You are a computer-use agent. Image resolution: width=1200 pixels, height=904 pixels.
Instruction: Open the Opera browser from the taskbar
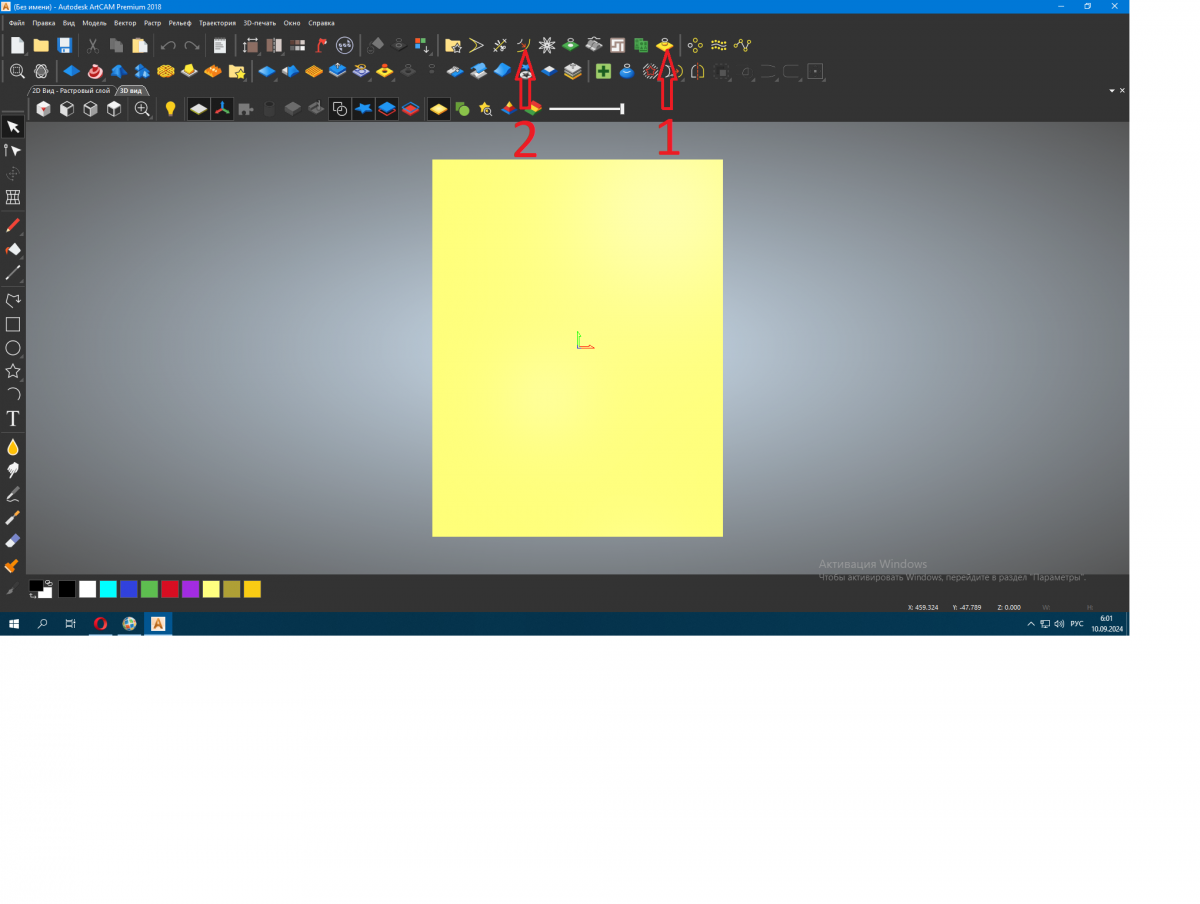pos(100,624)
